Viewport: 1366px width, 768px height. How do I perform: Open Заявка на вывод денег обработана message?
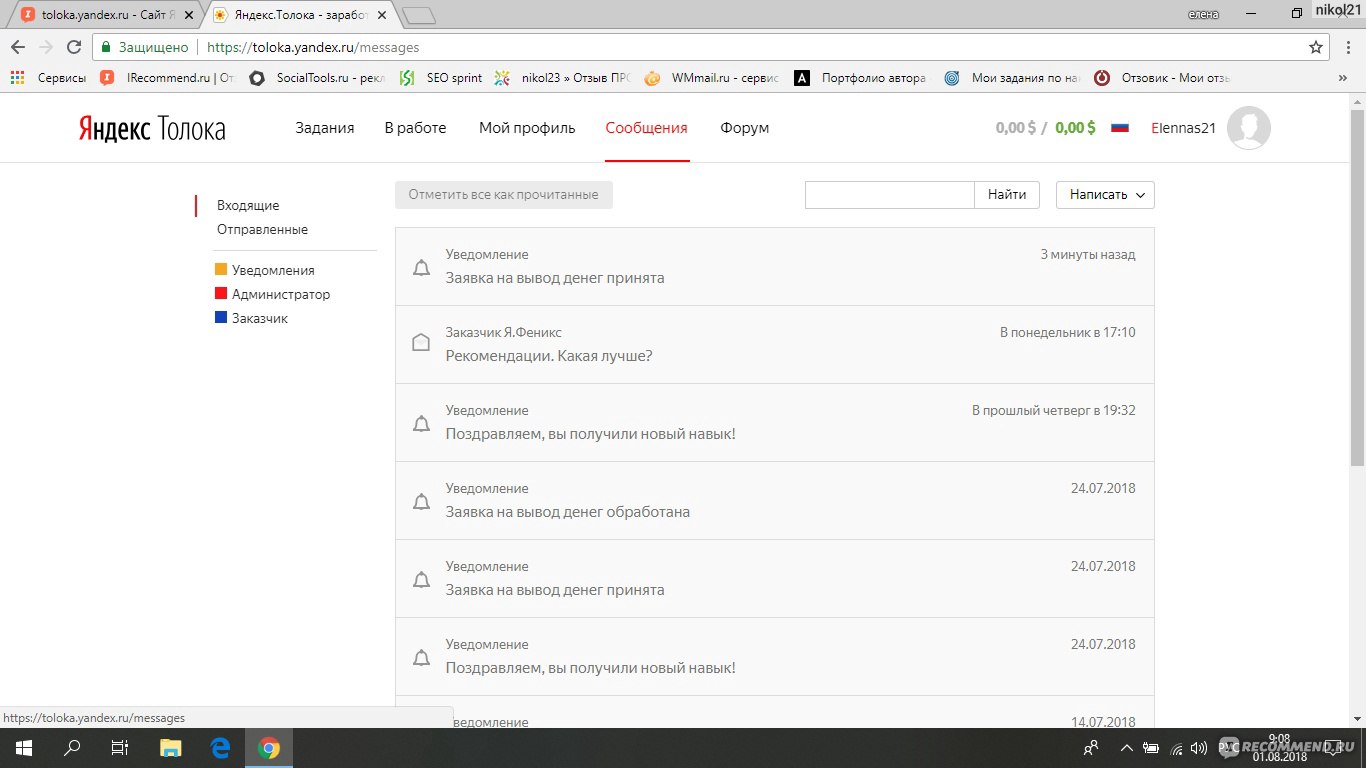coord(775,501)
